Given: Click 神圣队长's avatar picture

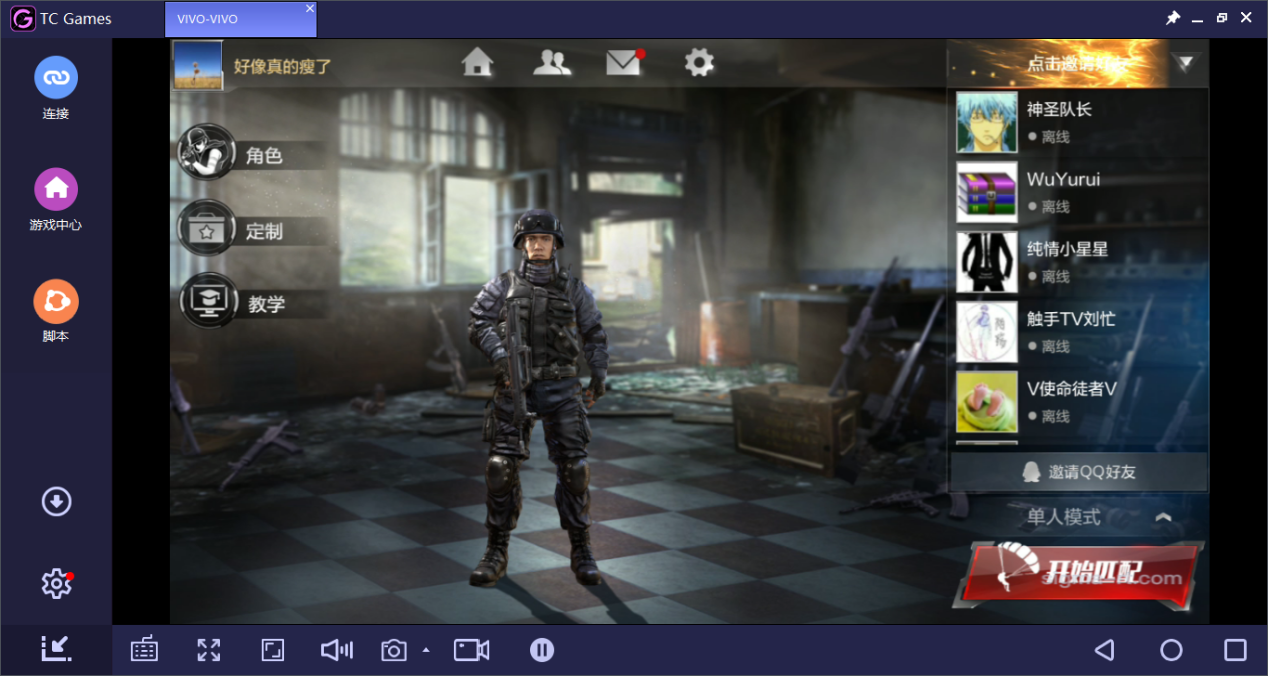Looking at the screenshot, I should tap(987, 122).
